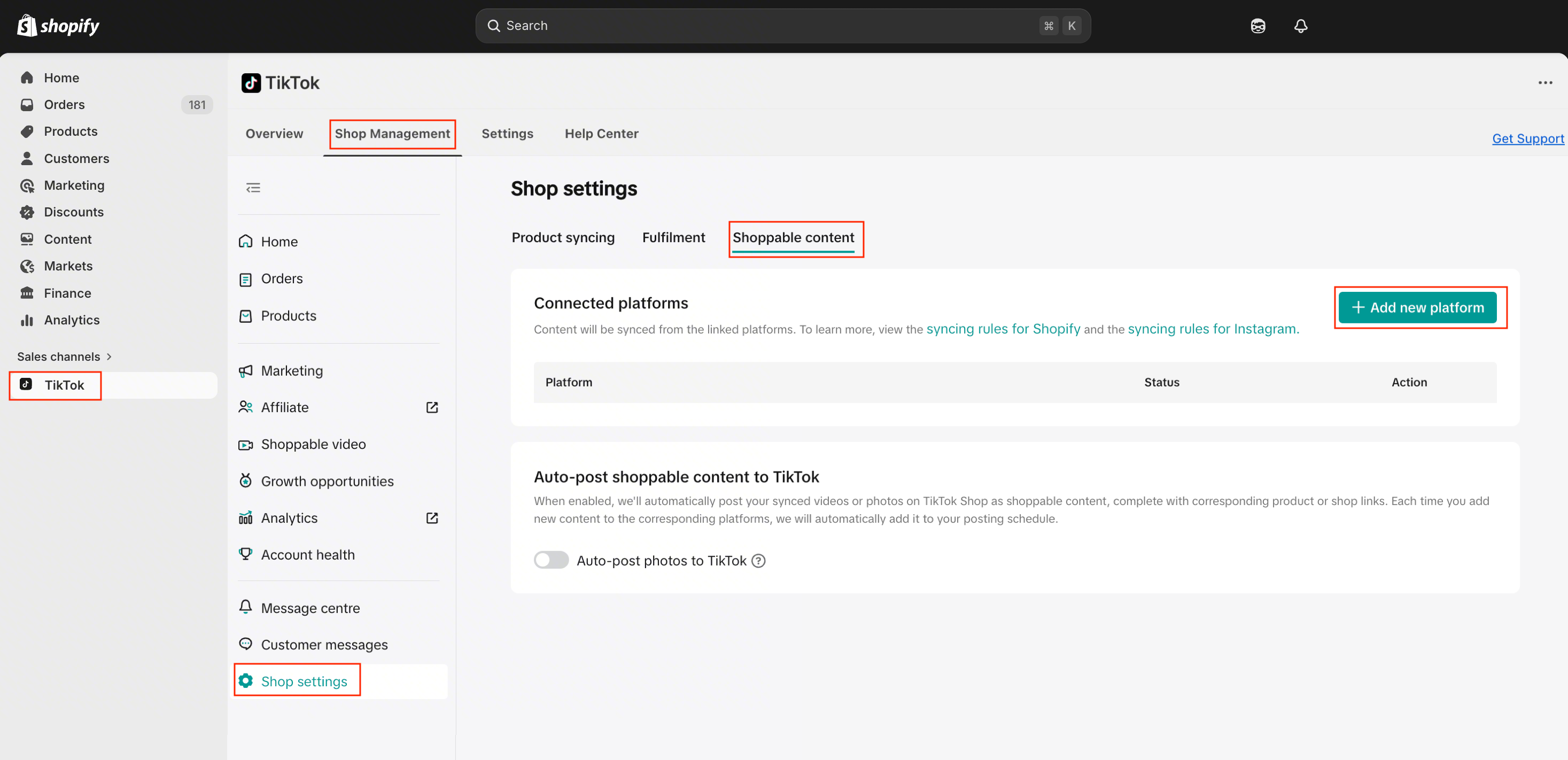Viewport: 1568px width, 760px height.
Task: Click the Affiliate external link icon
Action: click(x=432, y=407)
